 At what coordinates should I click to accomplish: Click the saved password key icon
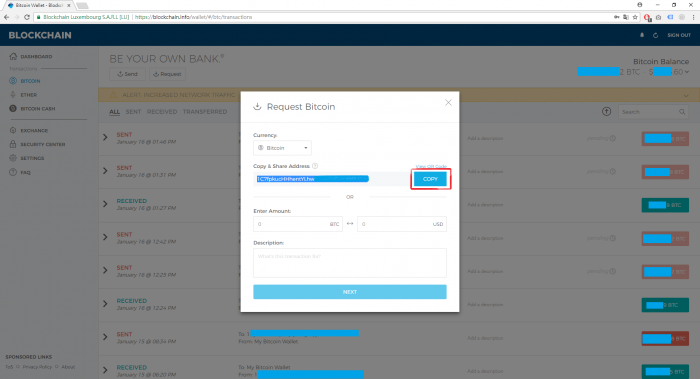coord(617,17)
